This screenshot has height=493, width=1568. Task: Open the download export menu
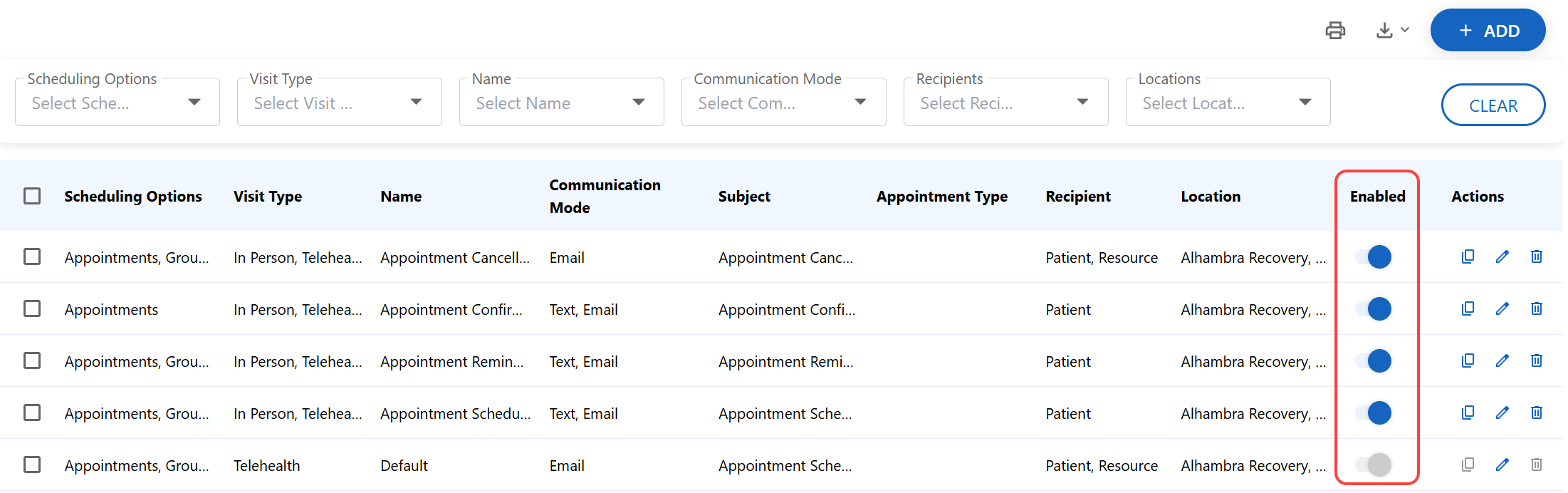click(1392, 31)
